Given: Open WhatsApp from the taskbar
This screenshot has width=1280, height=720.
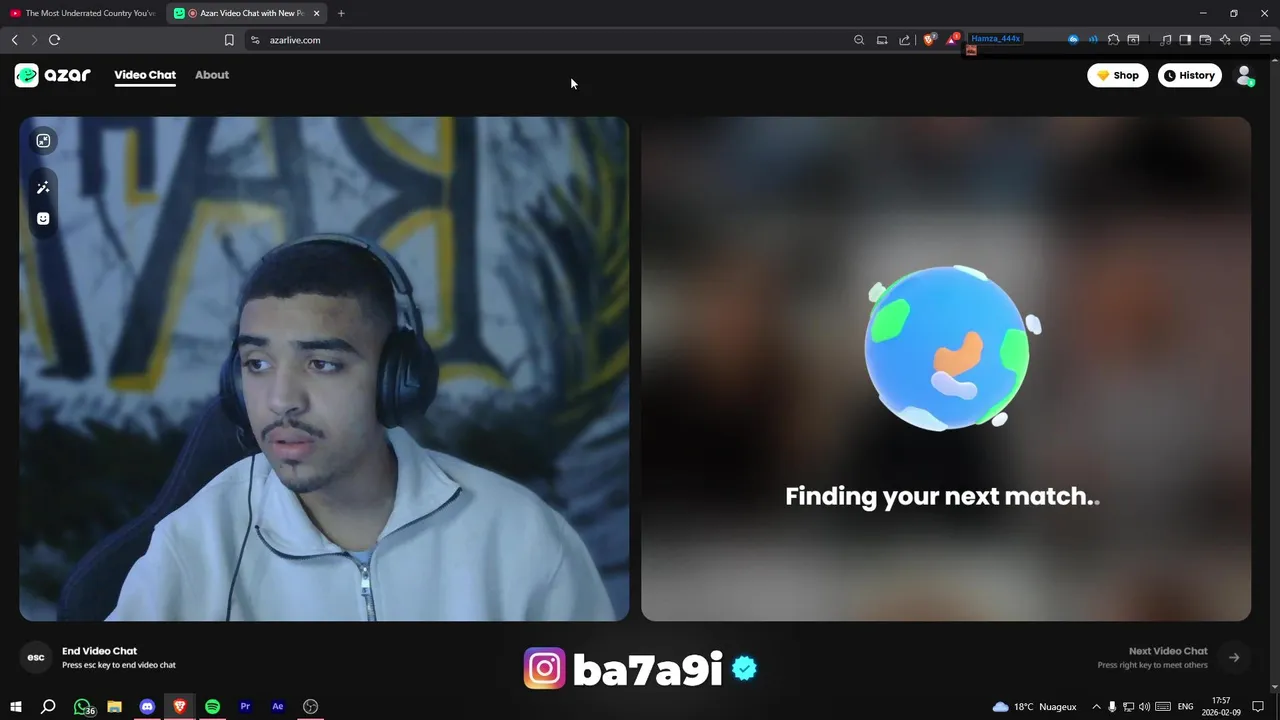Looking at the screenshot, I should pyautogui.click(x=83, y=706).
